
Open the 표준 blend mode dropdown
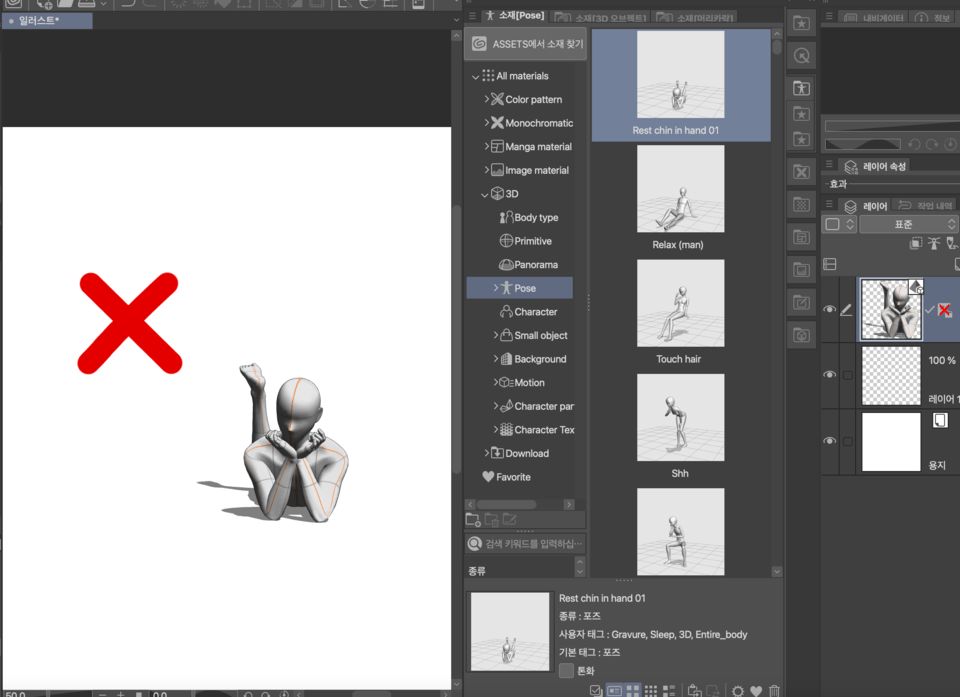coord(904,223)
